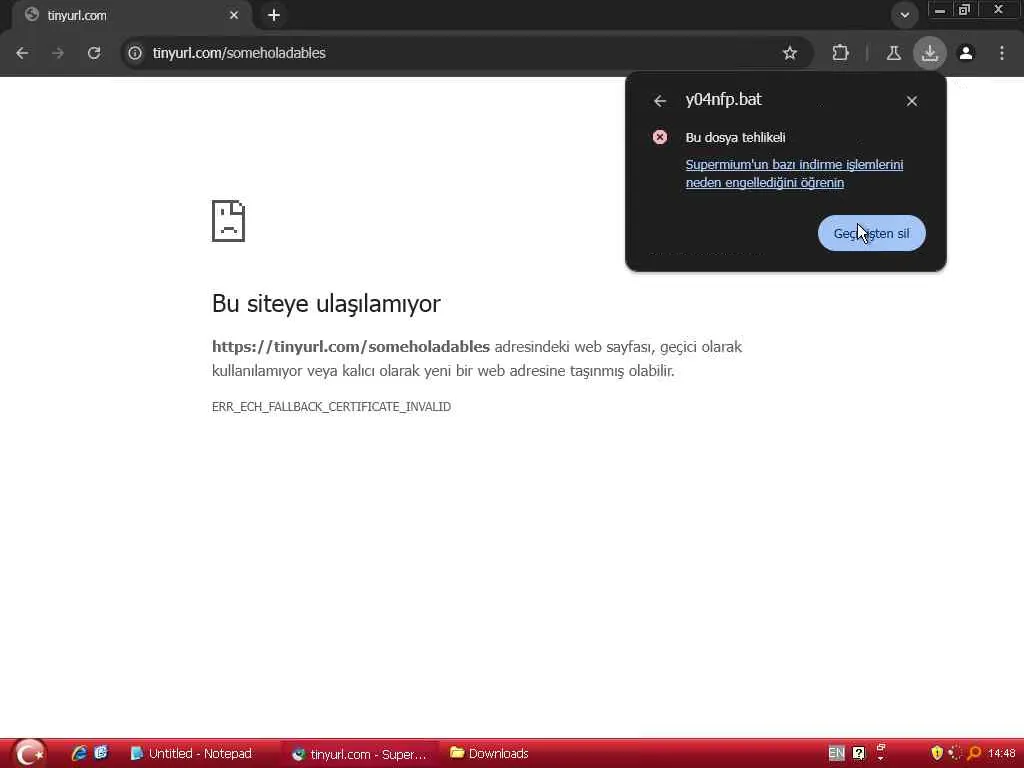Click the 'Geçmişten sil' button
1024x768 pixels.
tap(871, 233)
